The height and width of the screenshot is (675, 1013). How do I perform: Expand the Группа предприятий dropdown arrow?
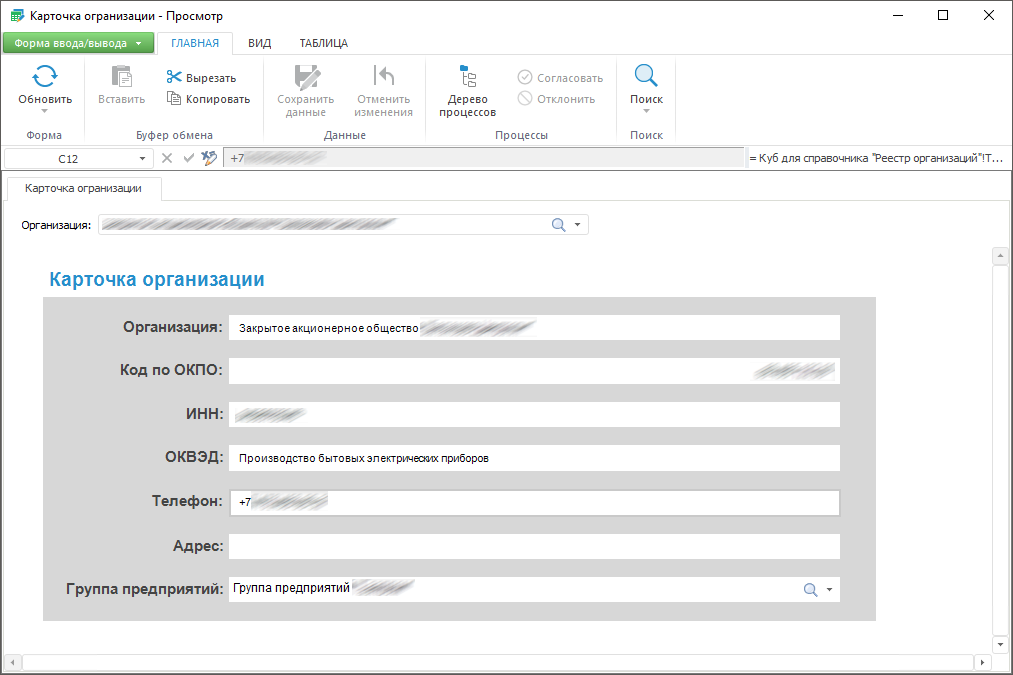coord(830,590)
